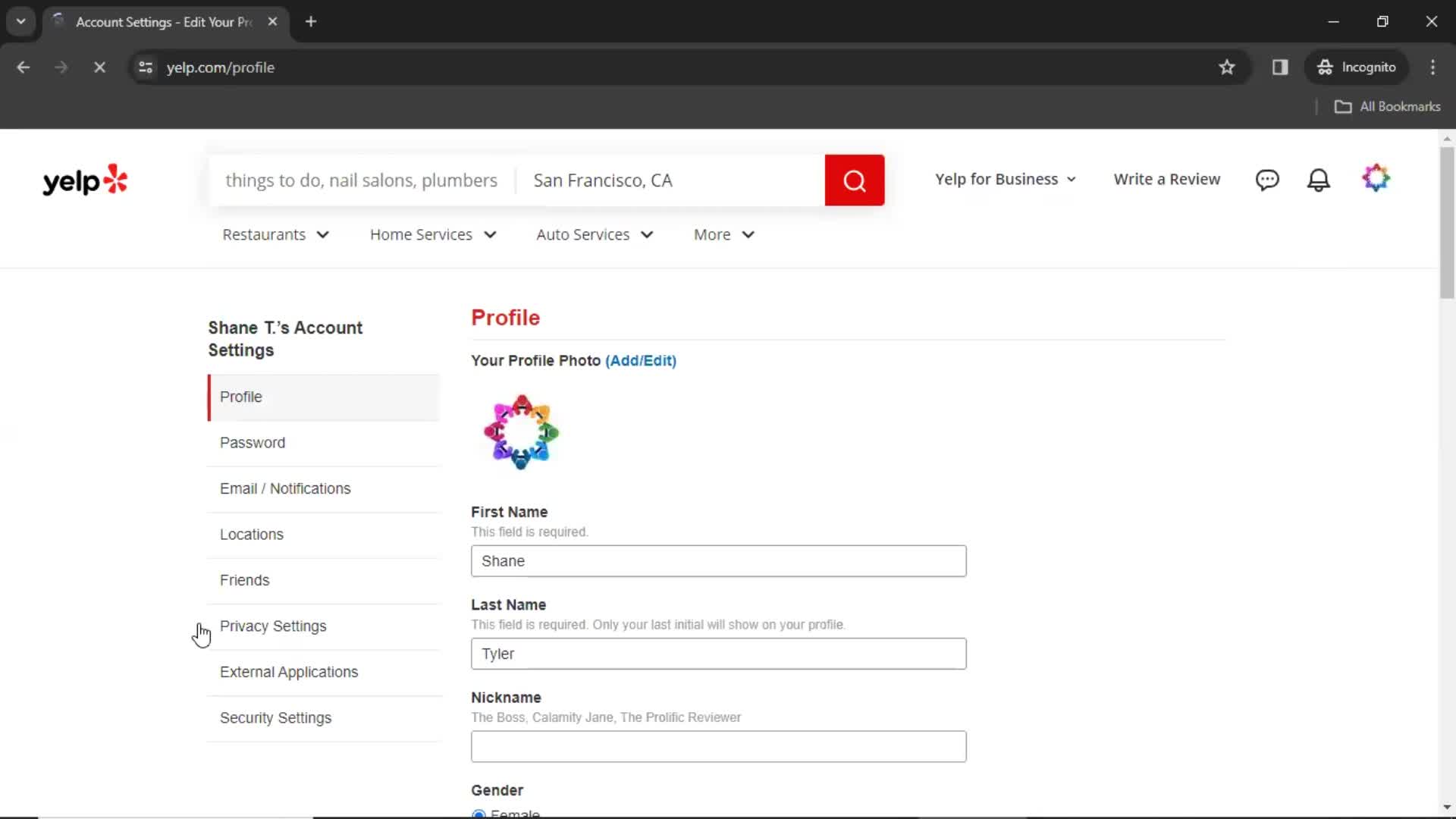Click the address bar URL yelp.com/profile
Viewport: 1456px width, 819px height.
pos(221,67)
